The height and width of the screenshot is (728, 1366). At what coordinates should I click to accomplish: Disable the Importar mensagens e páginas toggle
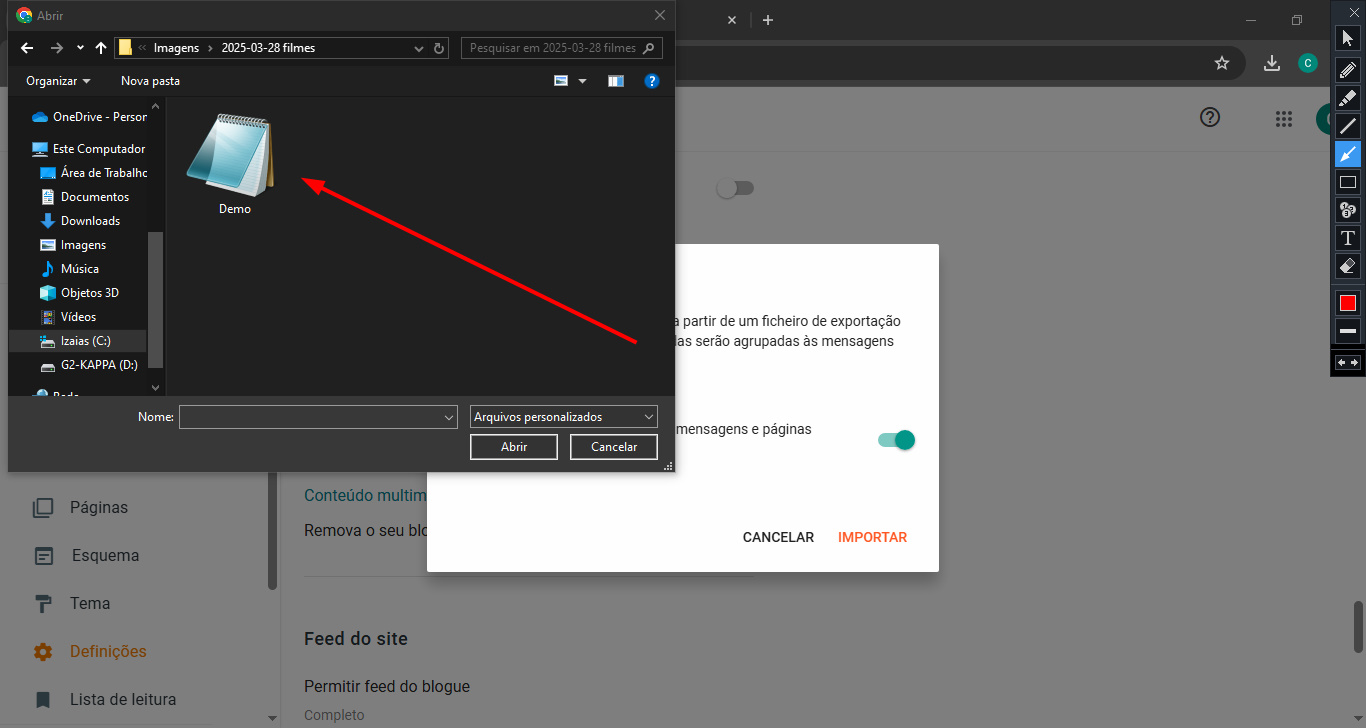pos(895,440)
